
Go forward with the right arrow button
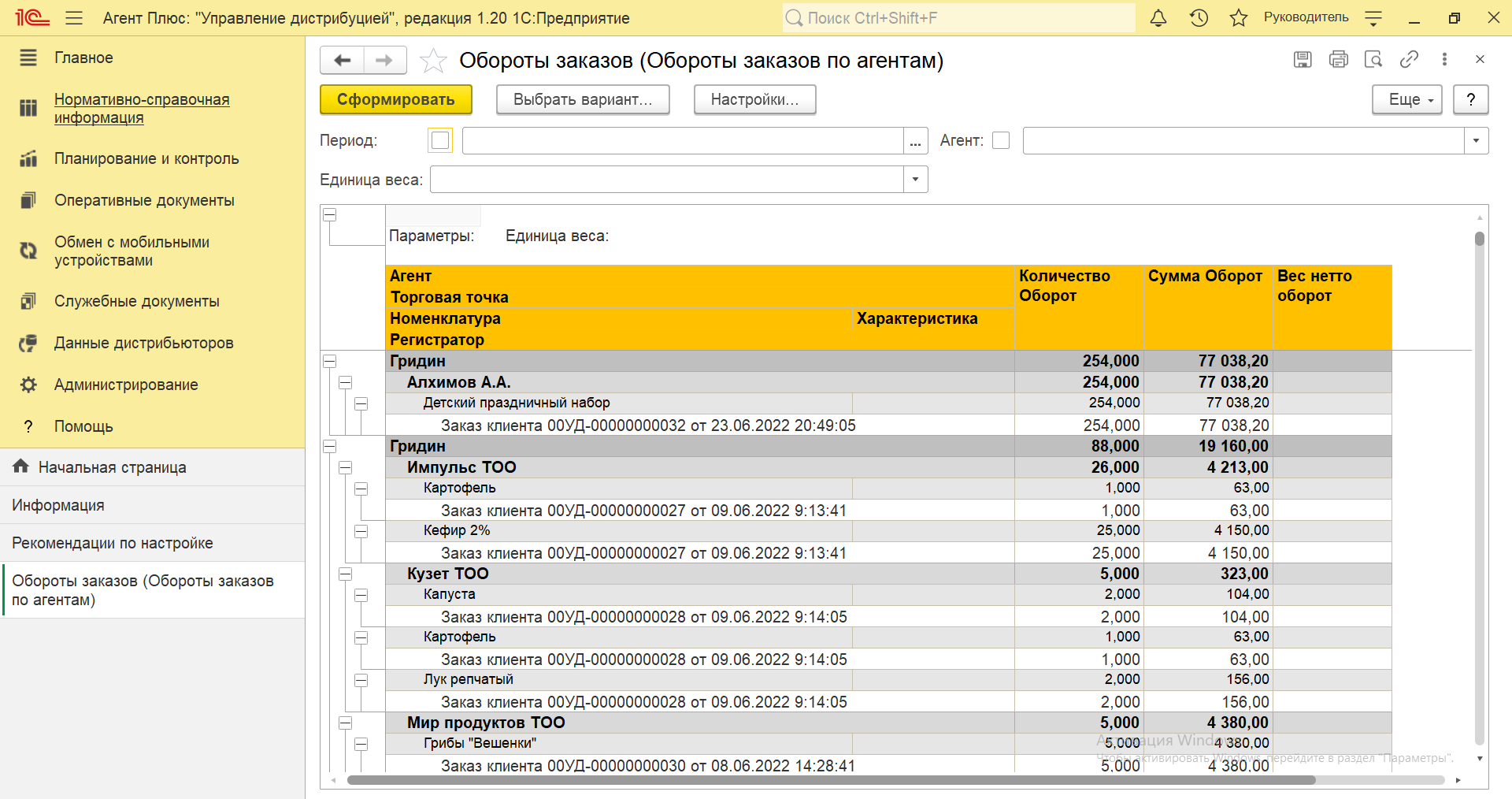point(384,61)
